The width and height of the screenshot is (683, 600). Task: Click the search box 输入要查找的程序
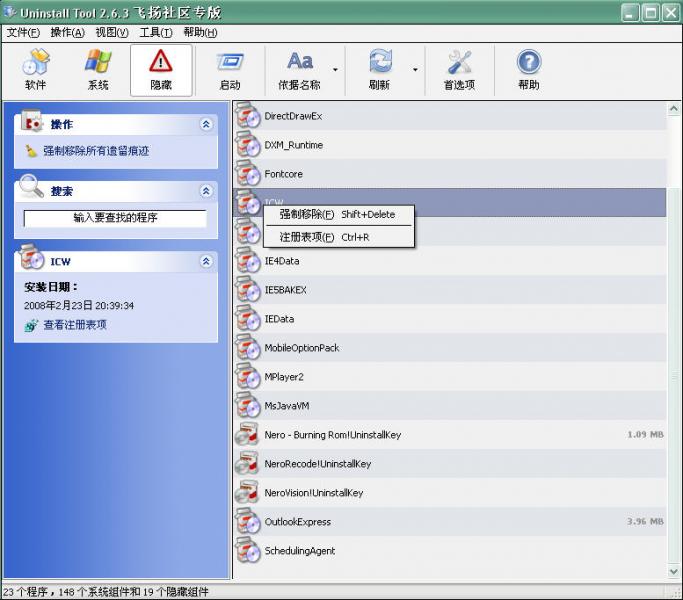click(115, 218)
